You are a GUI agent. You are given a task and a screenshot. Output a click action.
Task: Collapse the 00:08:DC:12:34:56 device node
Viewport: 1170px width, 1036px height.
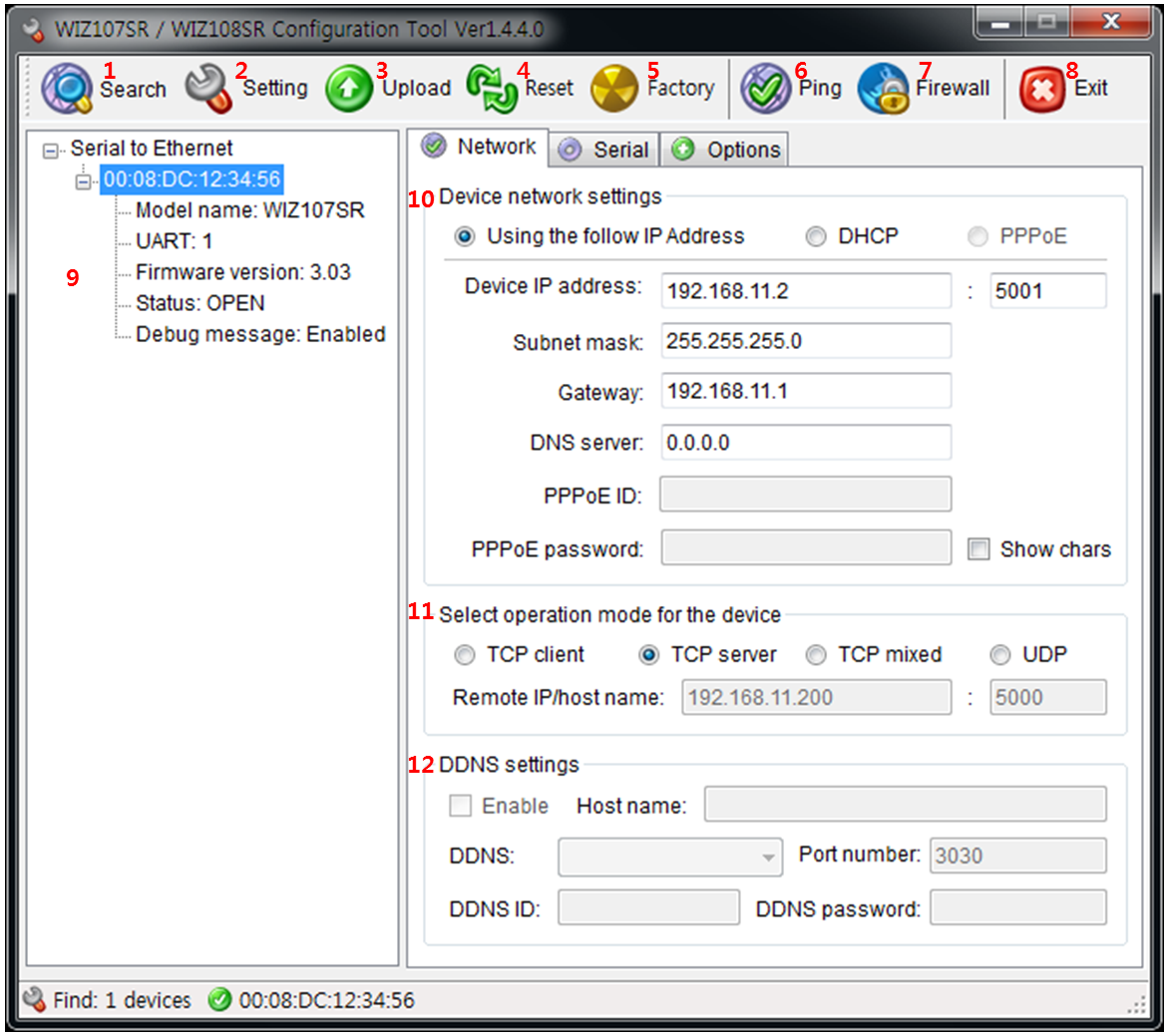[85, 179]
